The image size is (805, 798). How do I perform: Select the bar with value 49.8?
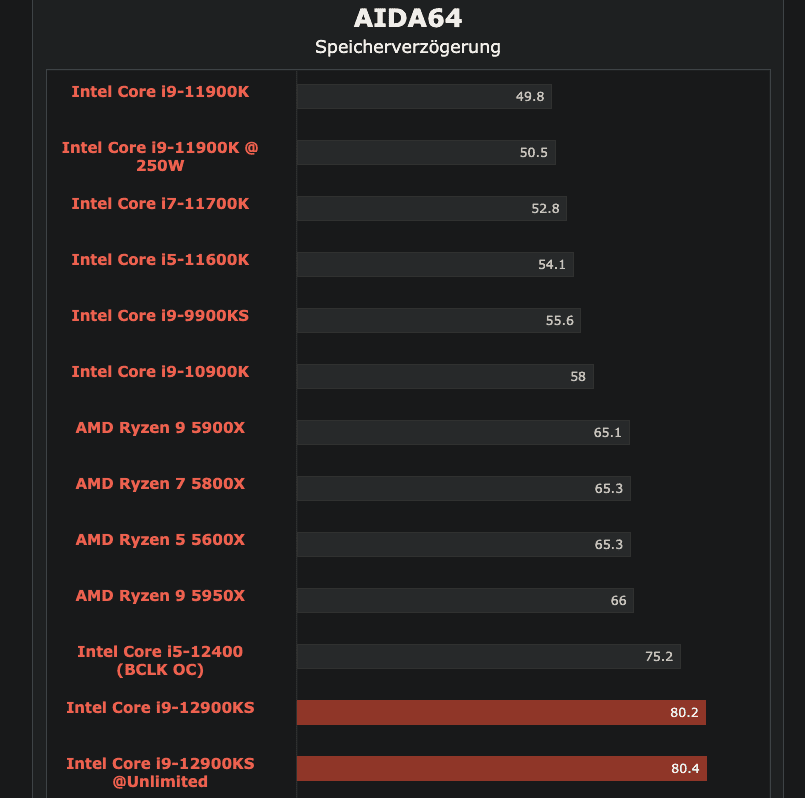[x=424, y=96]
